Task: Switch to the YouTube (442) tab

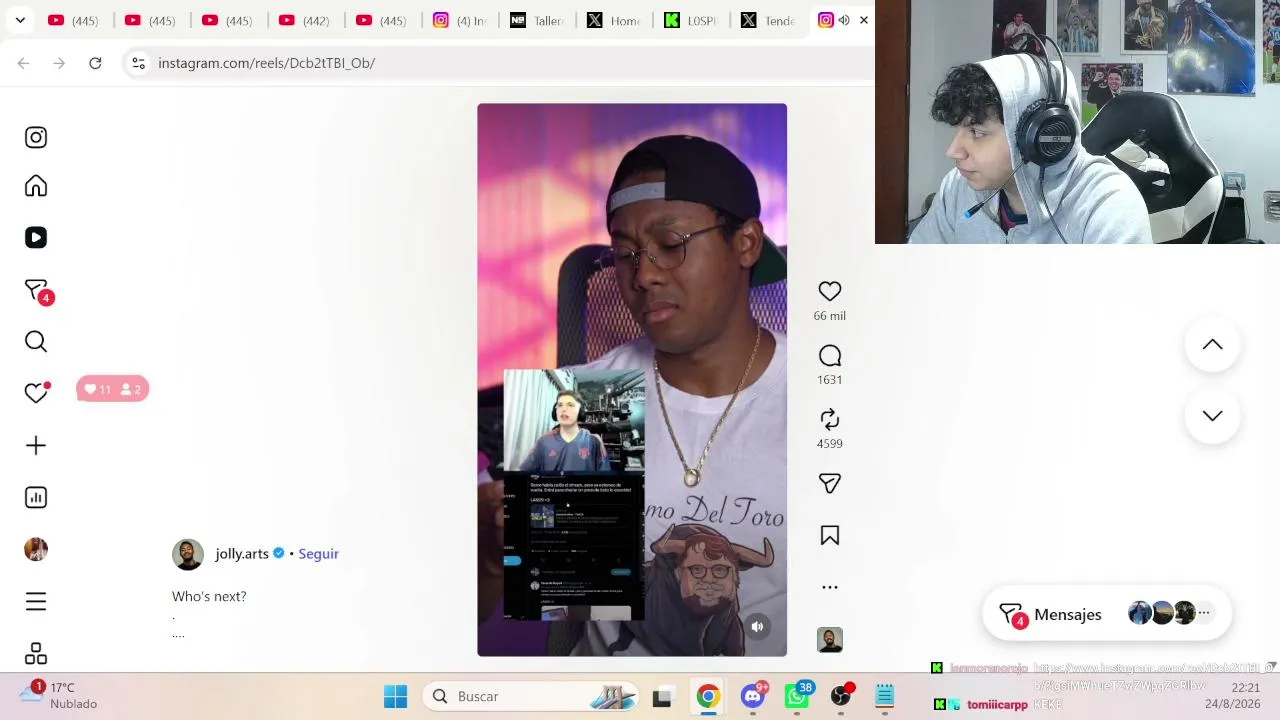Action: click(305, 20)
